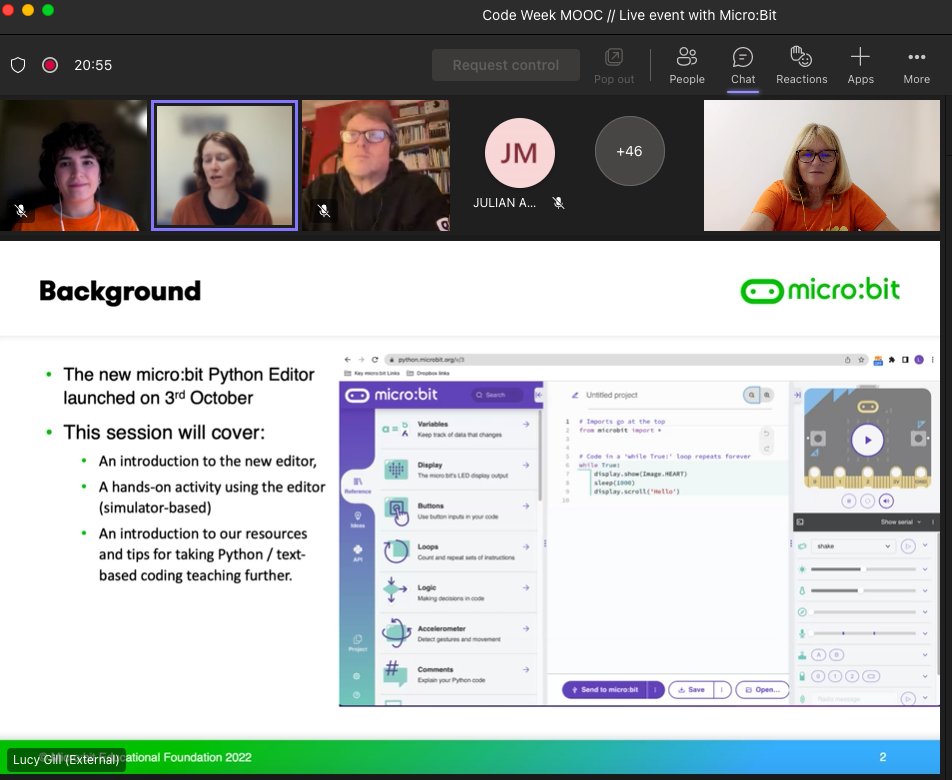Open the Reactions menu
The image size is (952, 780).
point(801,66)
